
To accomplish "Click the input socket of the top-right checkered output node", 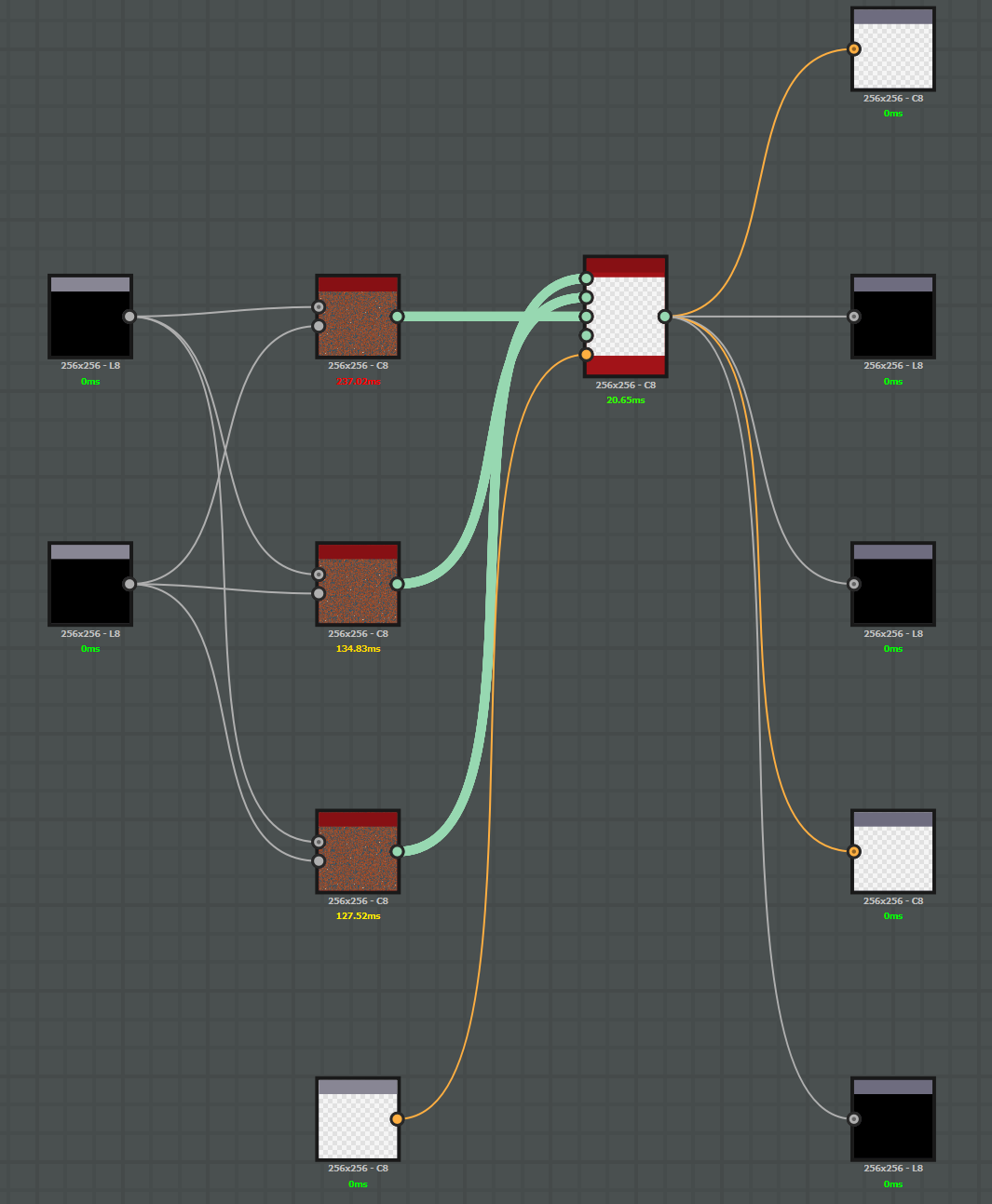I will tap(853, 47).
